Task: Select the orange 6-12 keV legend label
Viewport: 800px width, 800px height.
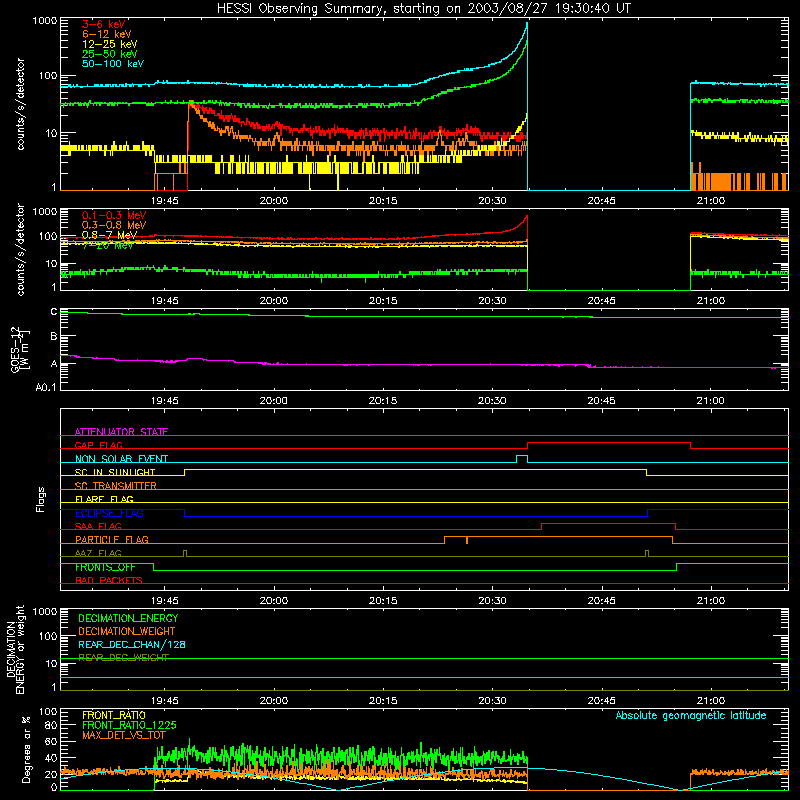Action: pyautogui.click(x=107, y=34)
